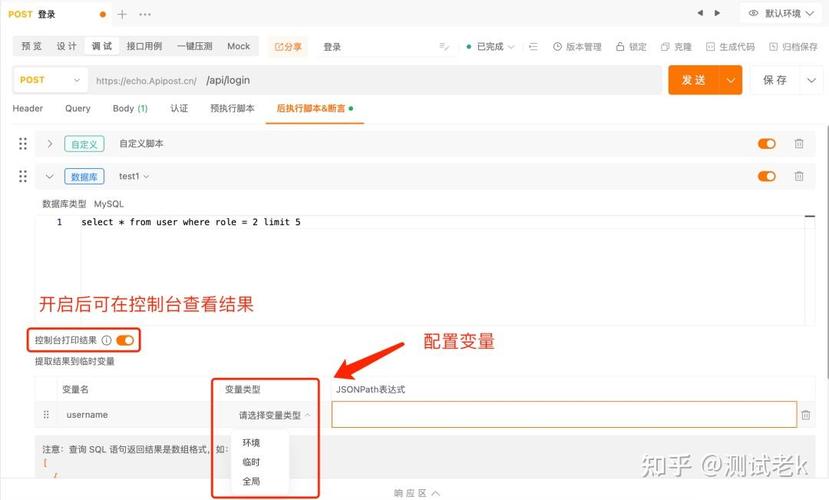Image resolution: width=829 pixels, height=500 pixels.
Task: Add a new request tab with plus icon
Action: [122, 14]
